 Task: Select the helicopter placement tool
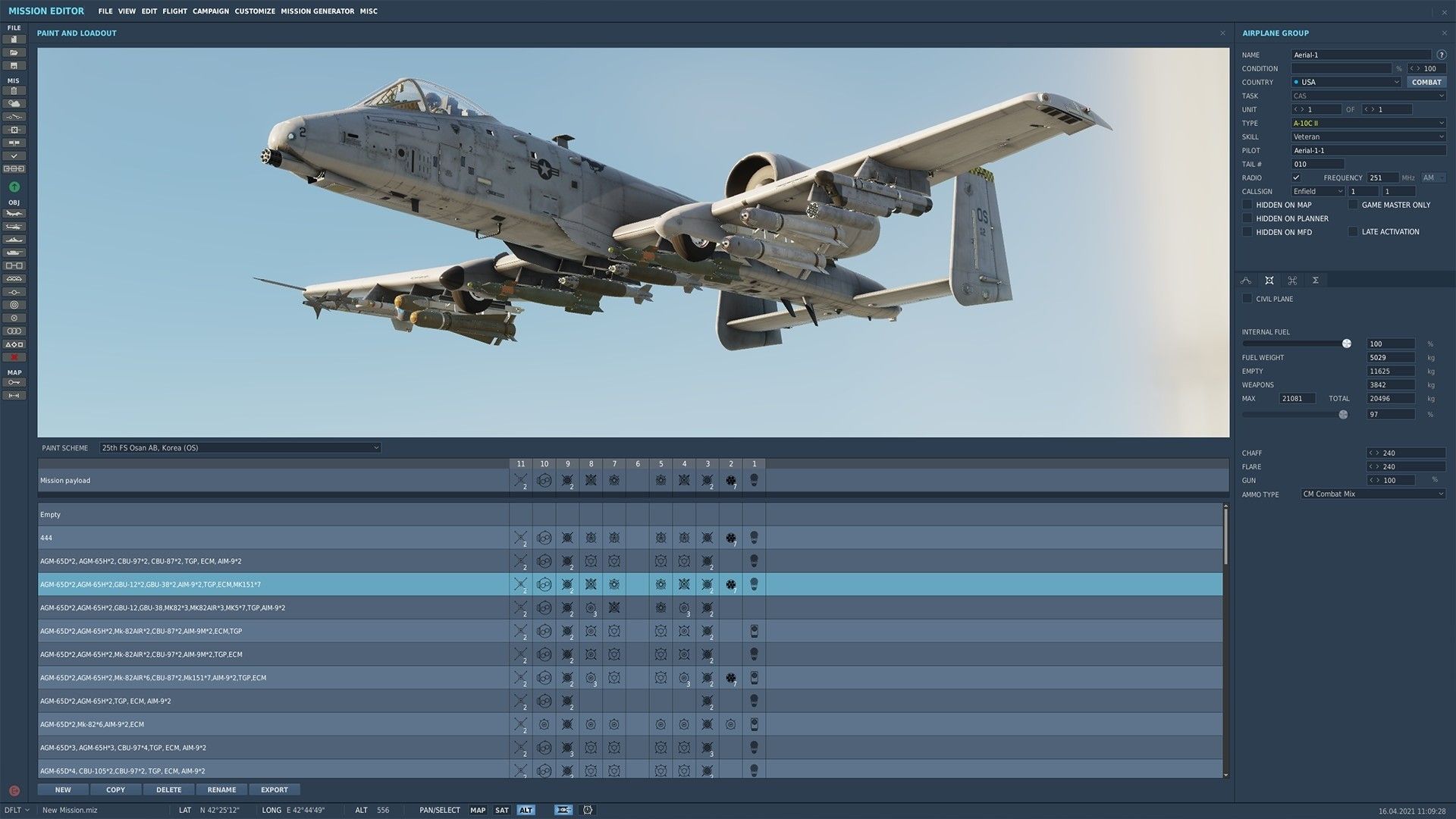click(14, 227)
